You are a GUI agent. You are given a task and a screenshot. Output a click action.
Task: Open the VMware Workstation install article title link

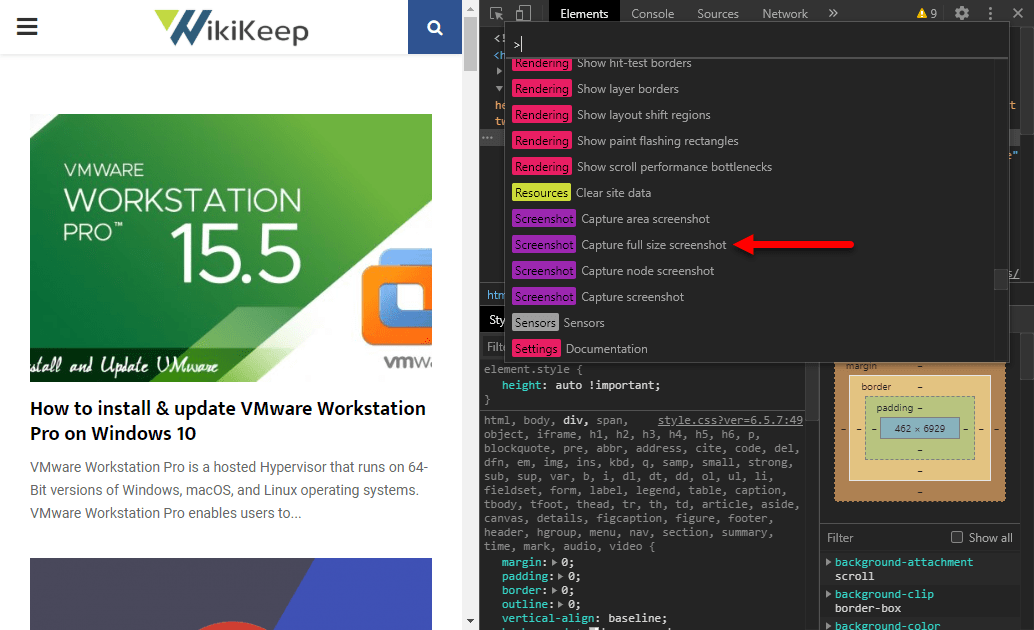point(228,421)
